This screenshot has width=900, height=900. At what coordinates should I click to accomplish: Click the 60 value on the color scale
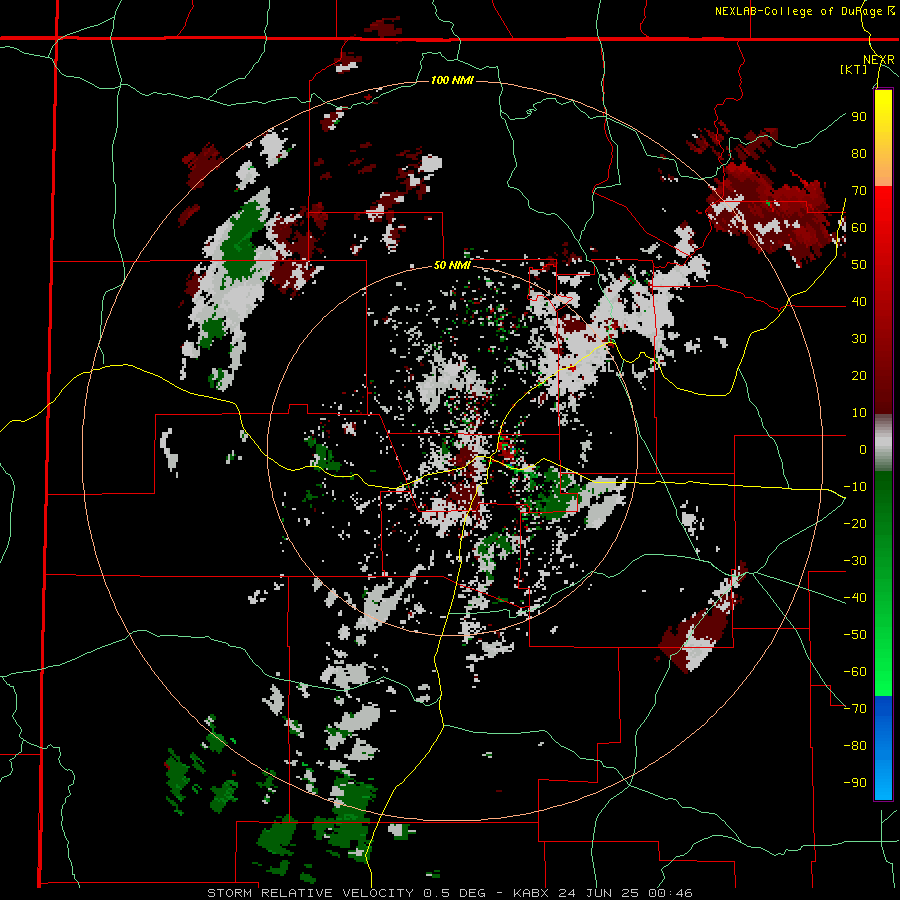[859, 227]
